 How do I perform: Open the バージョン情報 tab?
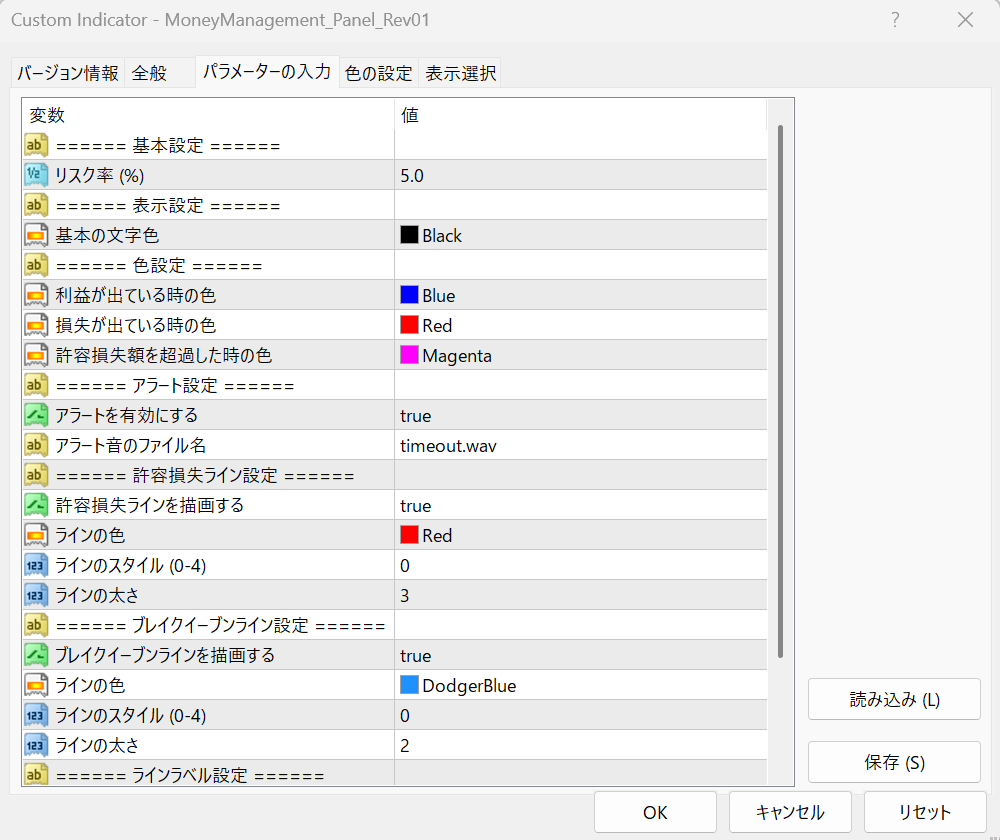pos(68,73)
